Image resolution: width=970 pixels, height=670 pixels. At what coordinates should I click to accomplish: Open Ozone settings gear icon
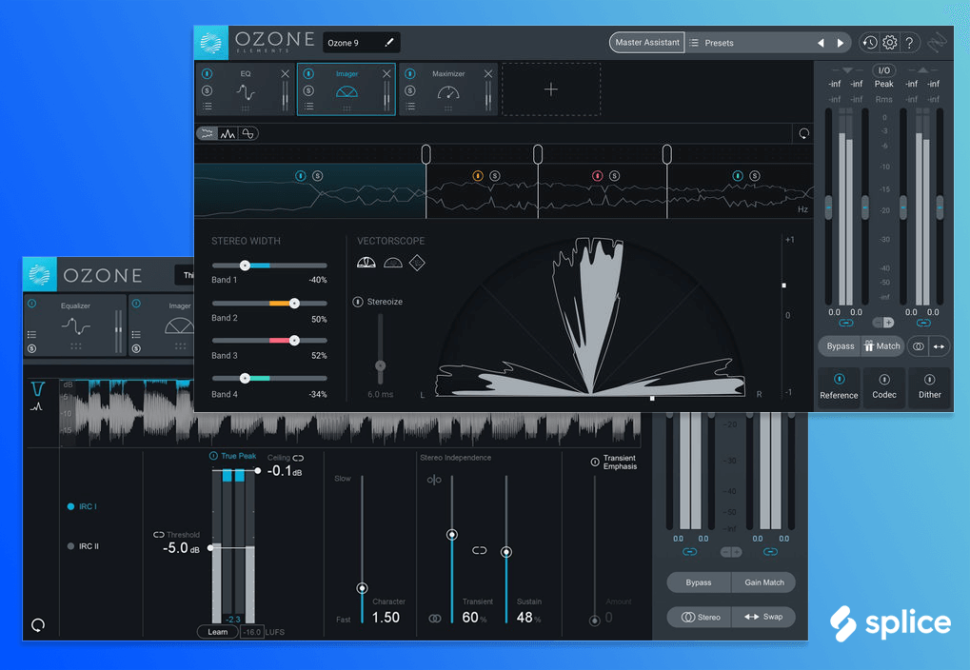click(889, 43)
